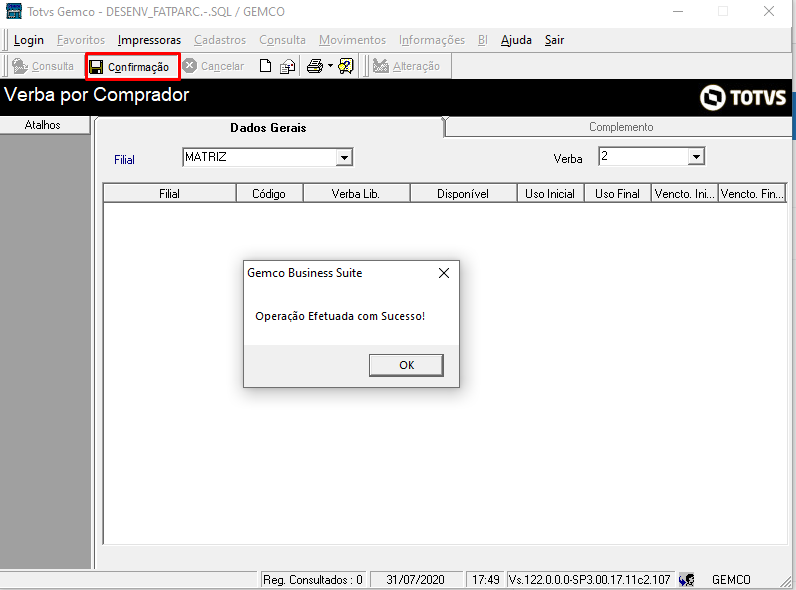Click the date 31/07/2020 in status bar

tap(415, 579)
